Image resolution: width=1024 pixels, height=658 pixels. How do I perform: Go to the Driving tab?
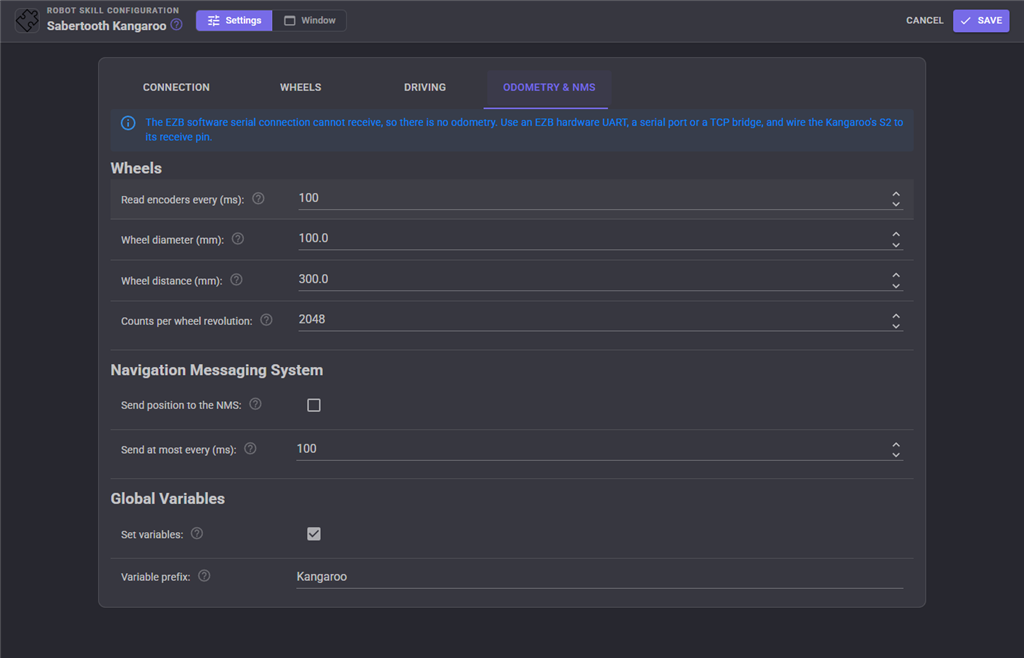pyautogui.click(x=424, y=87)
